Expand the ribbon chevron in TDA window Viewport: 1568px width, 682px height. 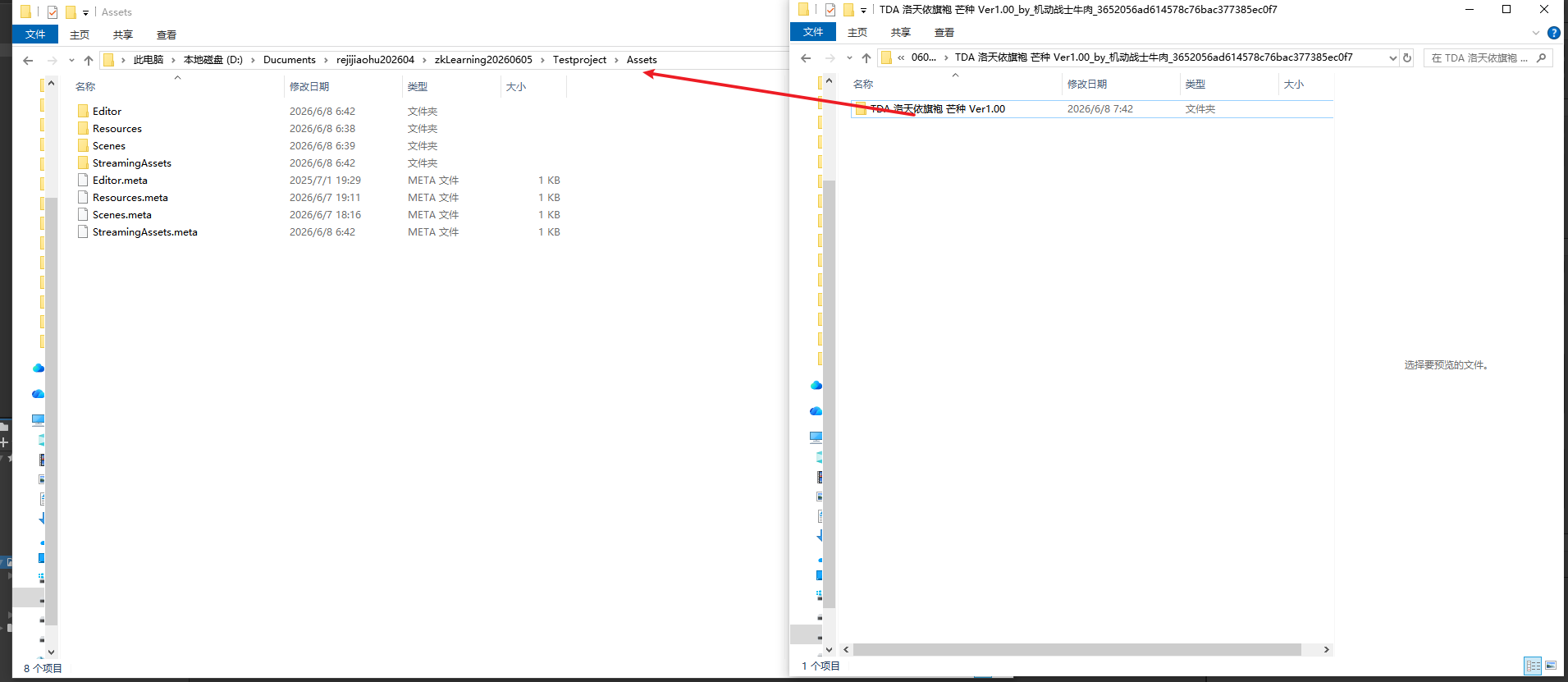pyautogui.click(x=1536, y=33)
